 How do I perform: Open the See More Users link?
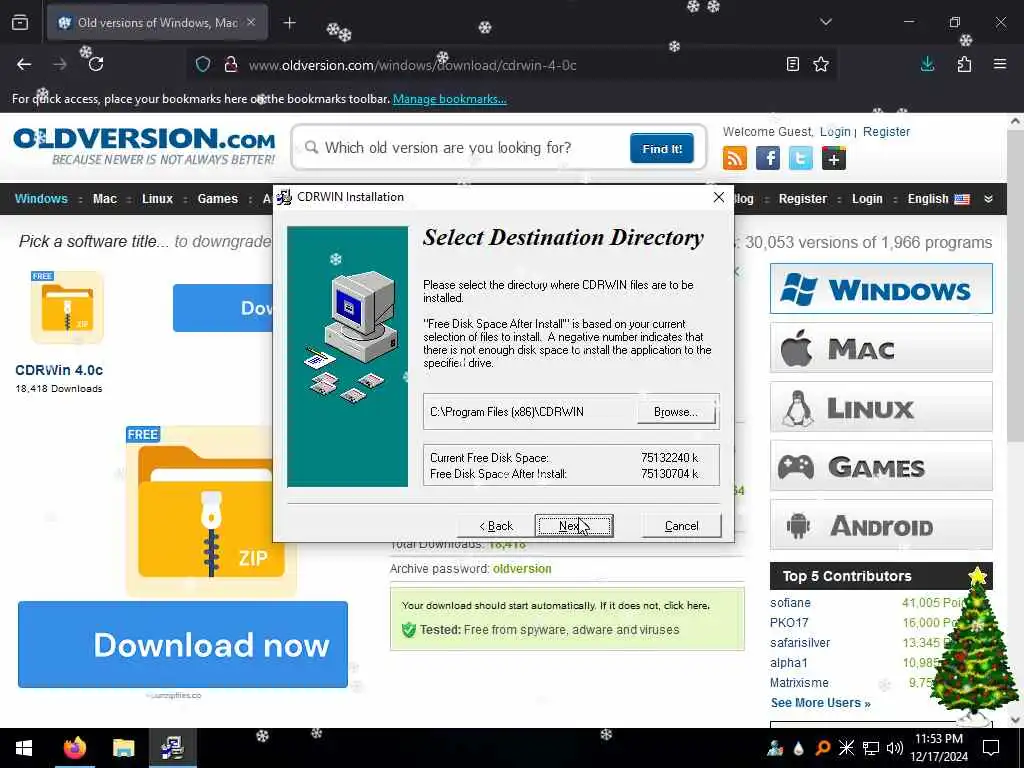(x=820, y=703)
